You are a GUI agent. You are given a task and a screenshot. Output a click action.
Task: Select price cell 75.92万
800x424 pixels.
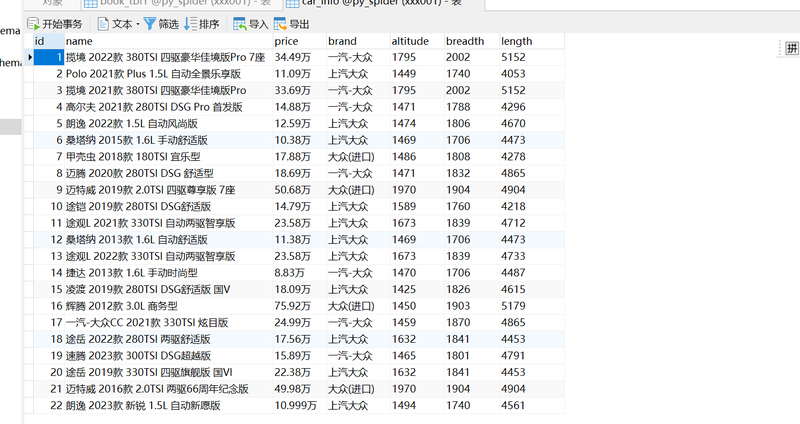[300, 306]
